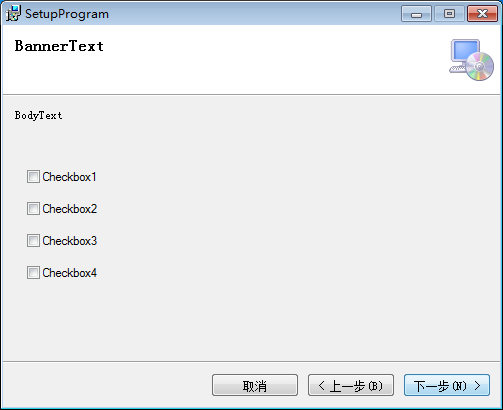Click the Checkbox3 label text

(x=70, y=241)
